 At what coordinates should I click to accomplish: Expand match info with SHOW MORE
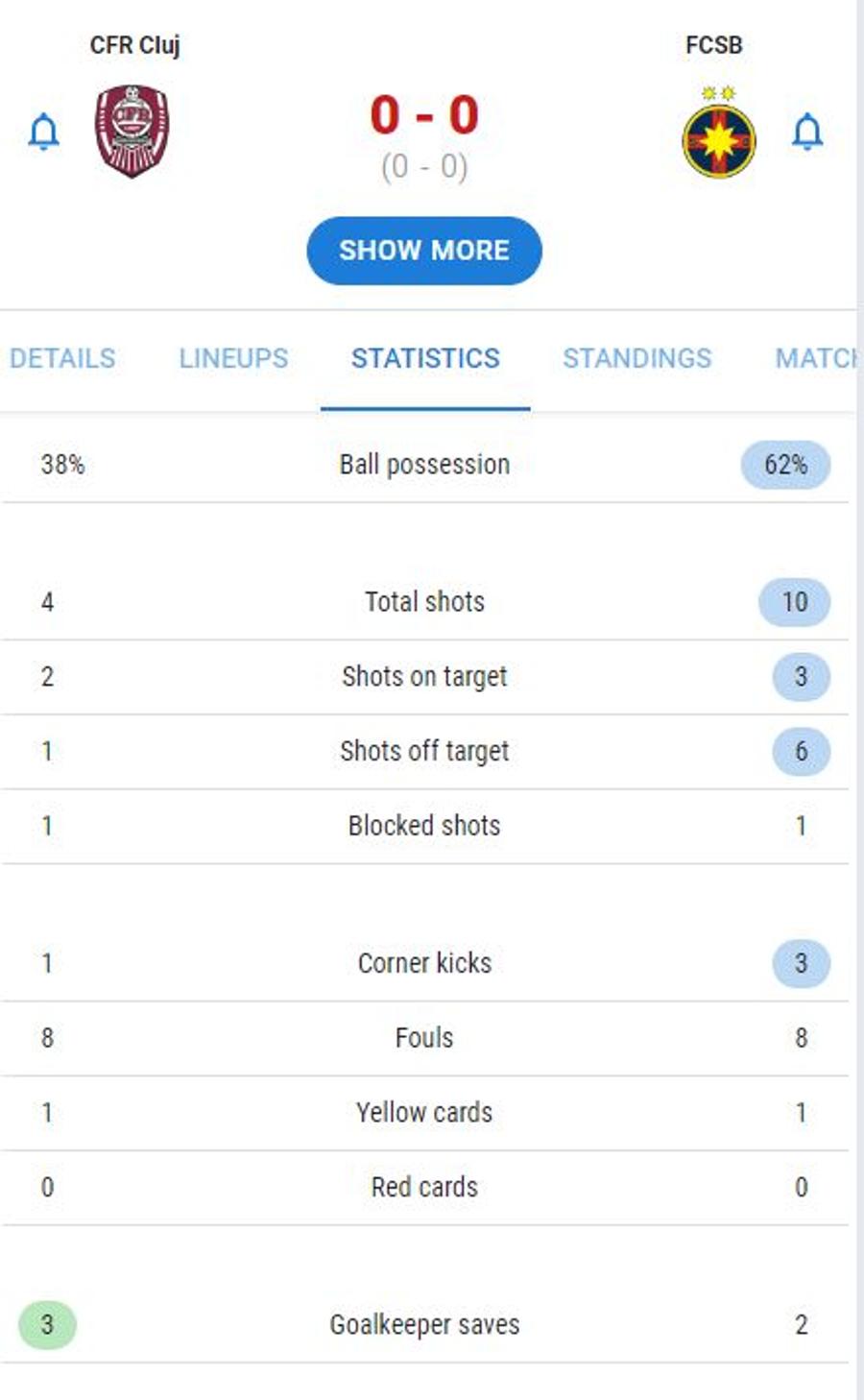click(424, 251)
